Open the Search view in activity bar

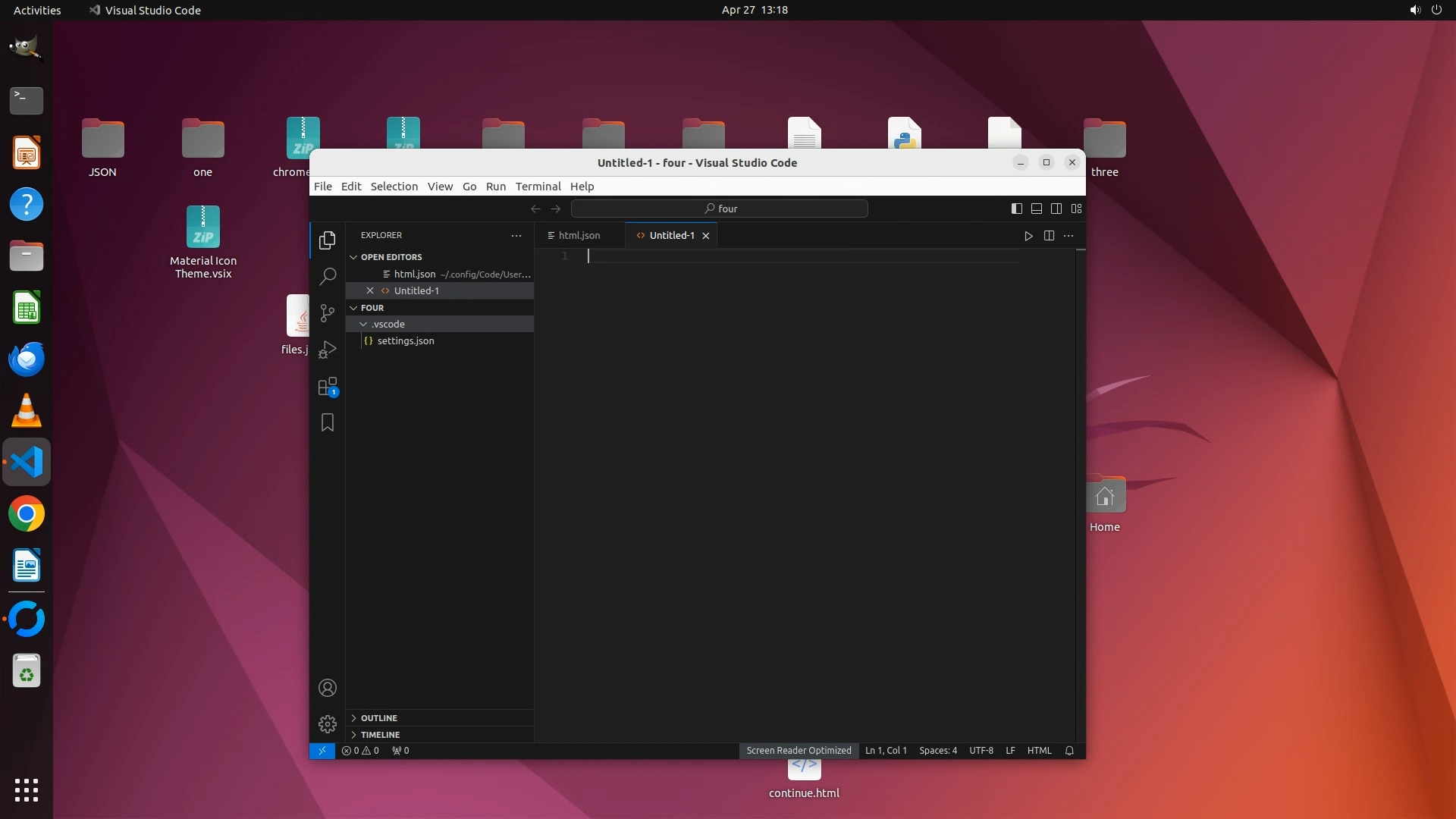[328, 276]
